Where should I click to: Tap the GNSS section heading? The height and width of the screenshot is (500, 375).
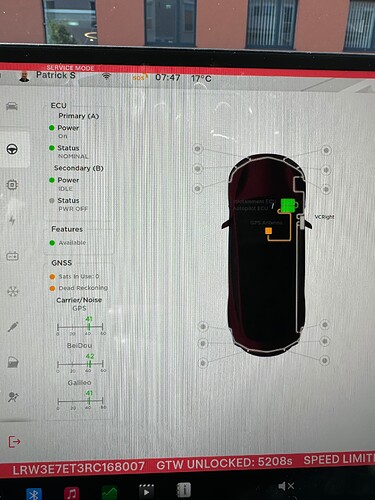tap(62, 263)
